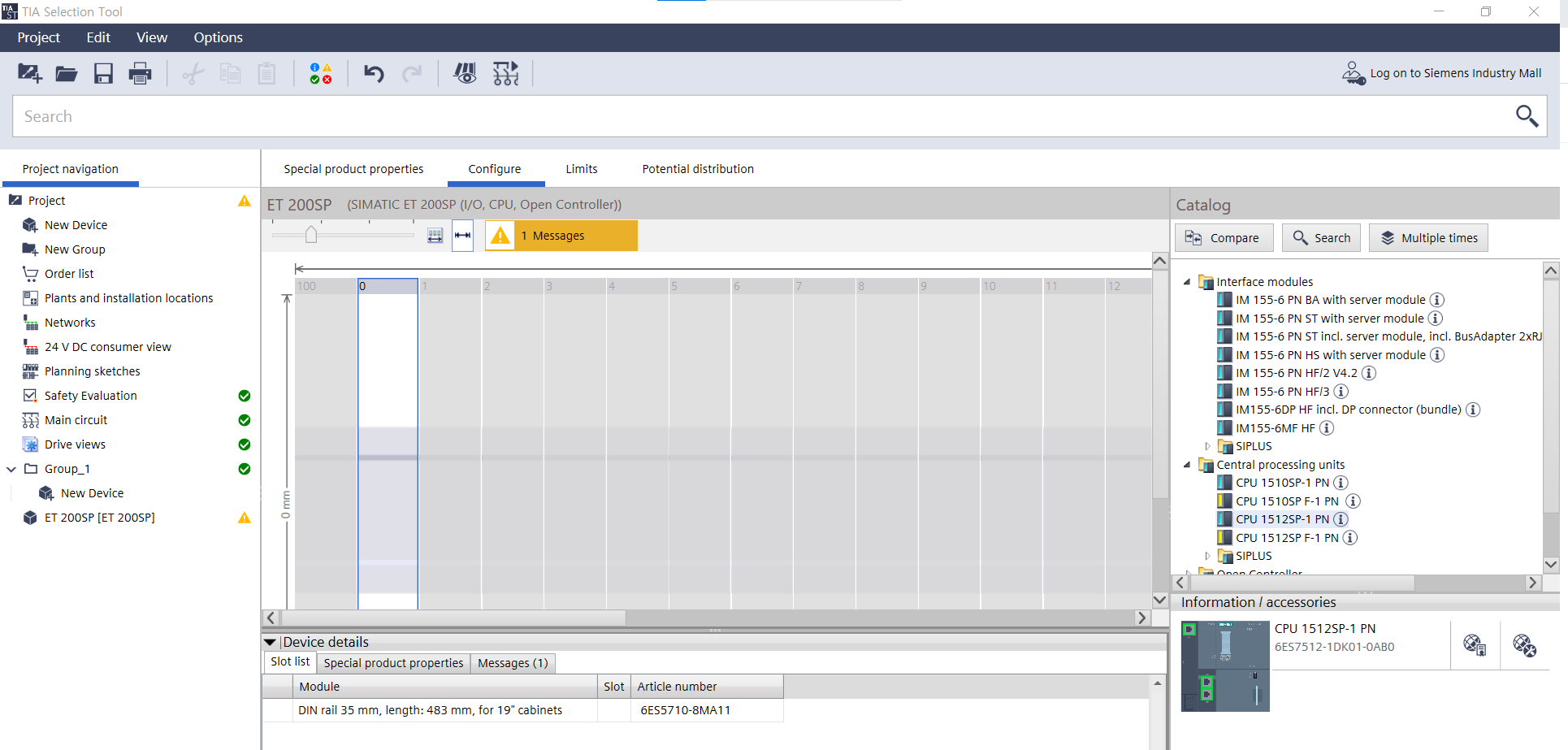Screen dimensions: 1568x750
Task: Click the catalog view eye icon in toolbar
Action: (465, 74)
